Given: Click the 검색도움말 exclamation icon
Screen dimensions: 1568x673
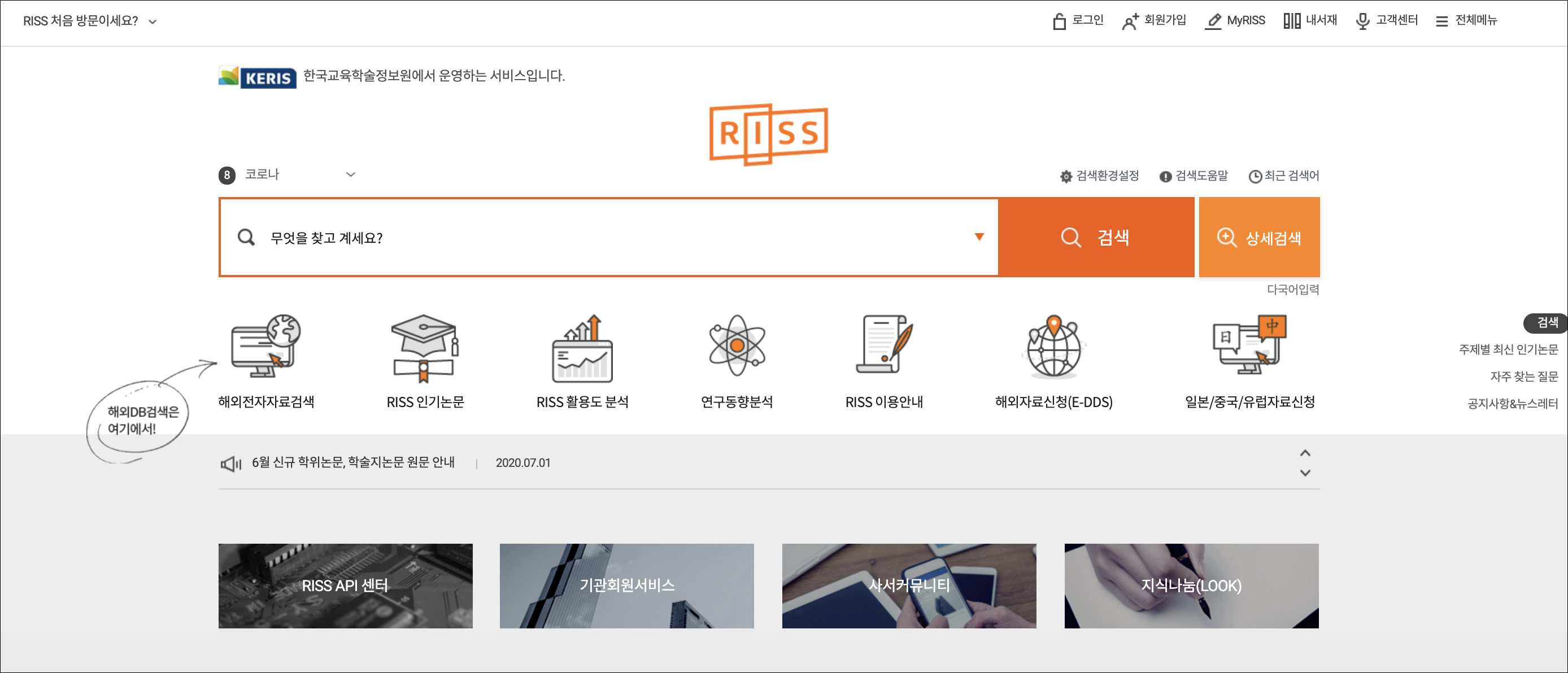Looking at the screenshot, I should point(1165,177).
